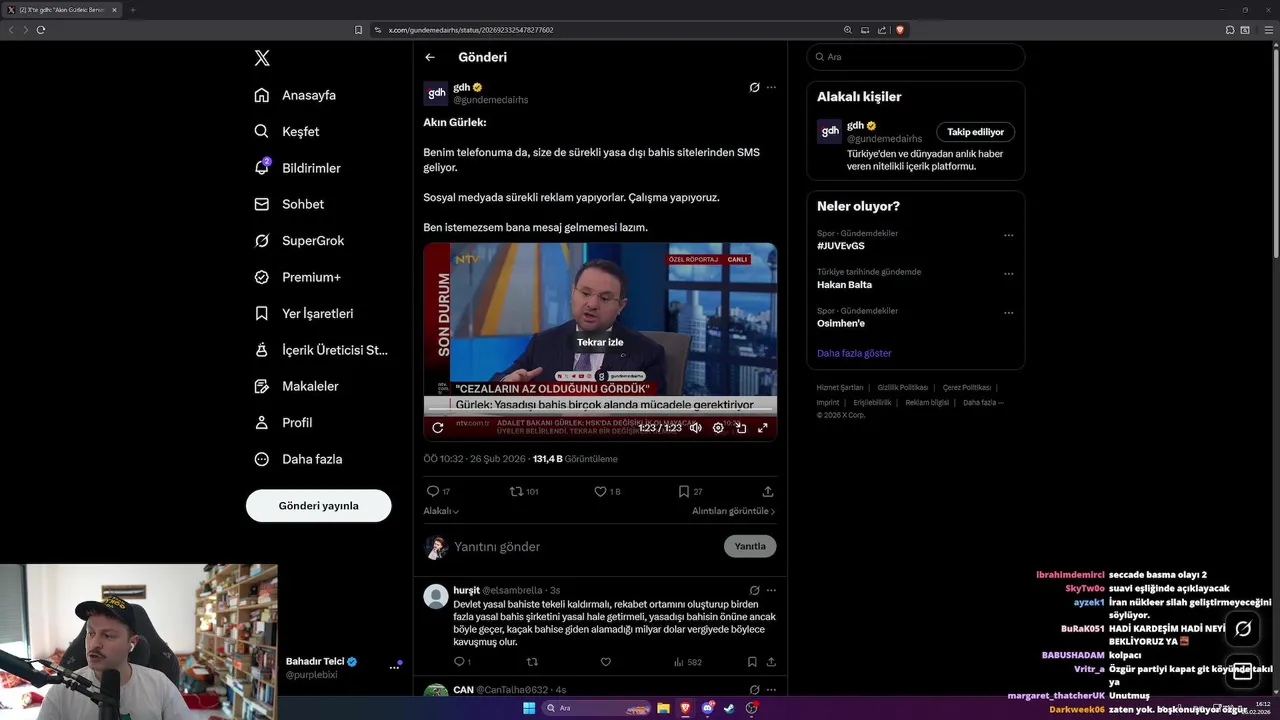Toggle picture-in-picture for the video

click(741, 428)
